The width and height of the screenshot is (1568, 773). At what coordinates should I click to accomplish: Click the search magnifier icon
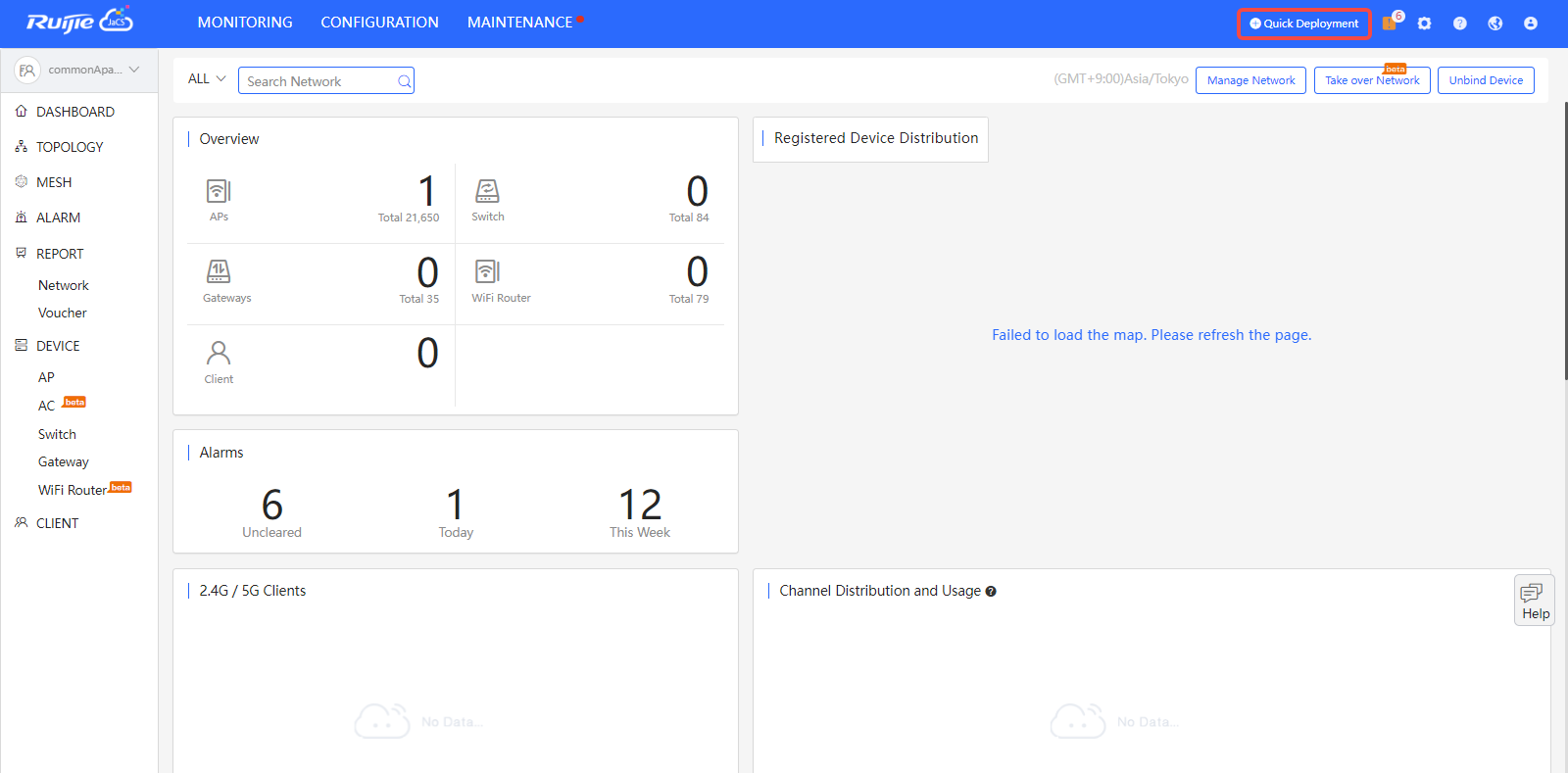404,81
